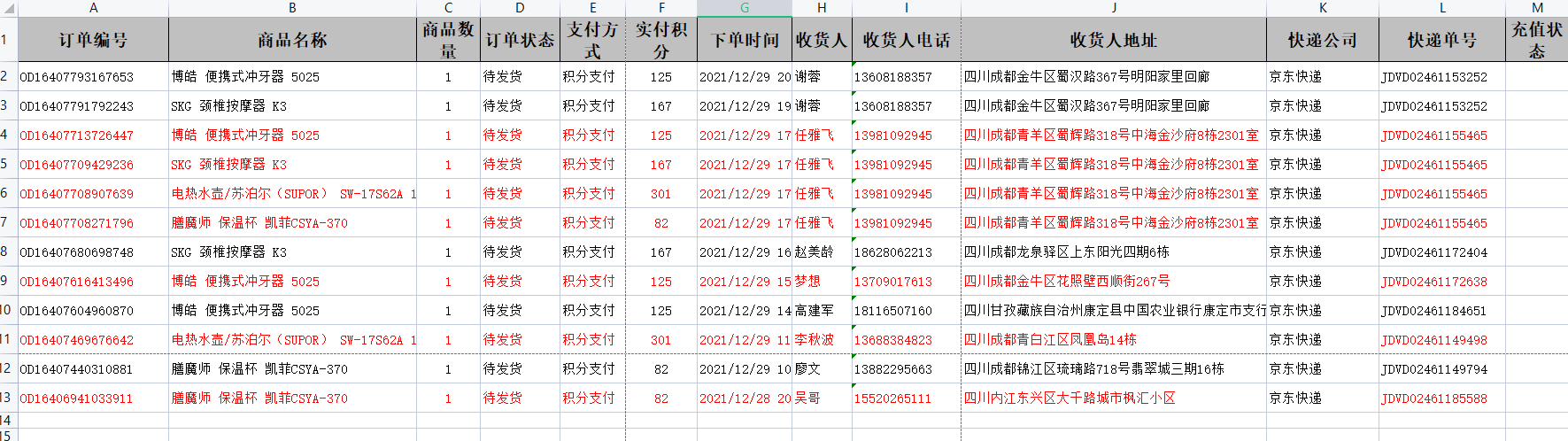
Task: Click the 支付方式 header cell
Action: pyautogui.click(x=592, y=40)
